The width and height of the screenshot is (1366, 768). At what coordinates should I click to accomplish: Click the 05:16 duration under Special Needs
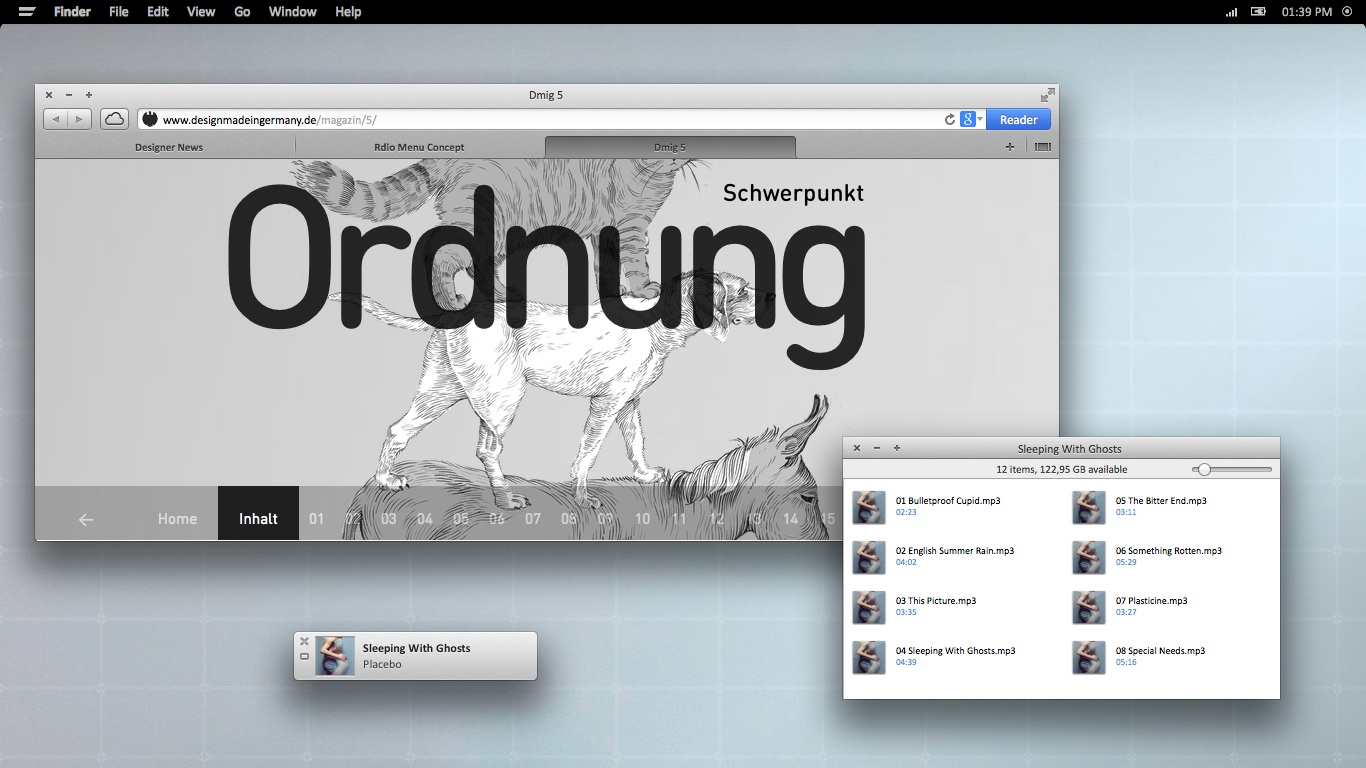(x=1126, y=662)
